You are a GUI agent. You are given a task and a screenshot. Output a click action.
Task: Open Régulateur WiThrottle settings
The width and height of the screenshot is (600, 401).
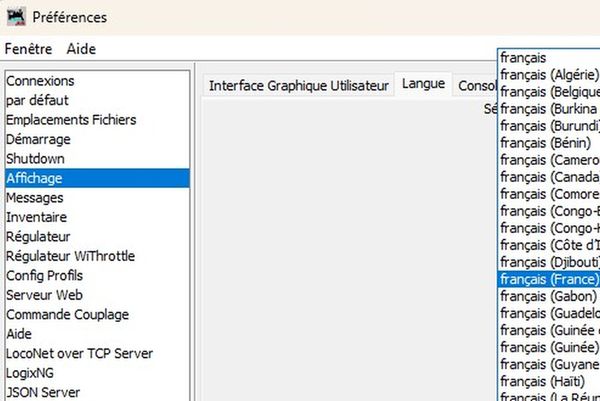click(x=70, y=257)
